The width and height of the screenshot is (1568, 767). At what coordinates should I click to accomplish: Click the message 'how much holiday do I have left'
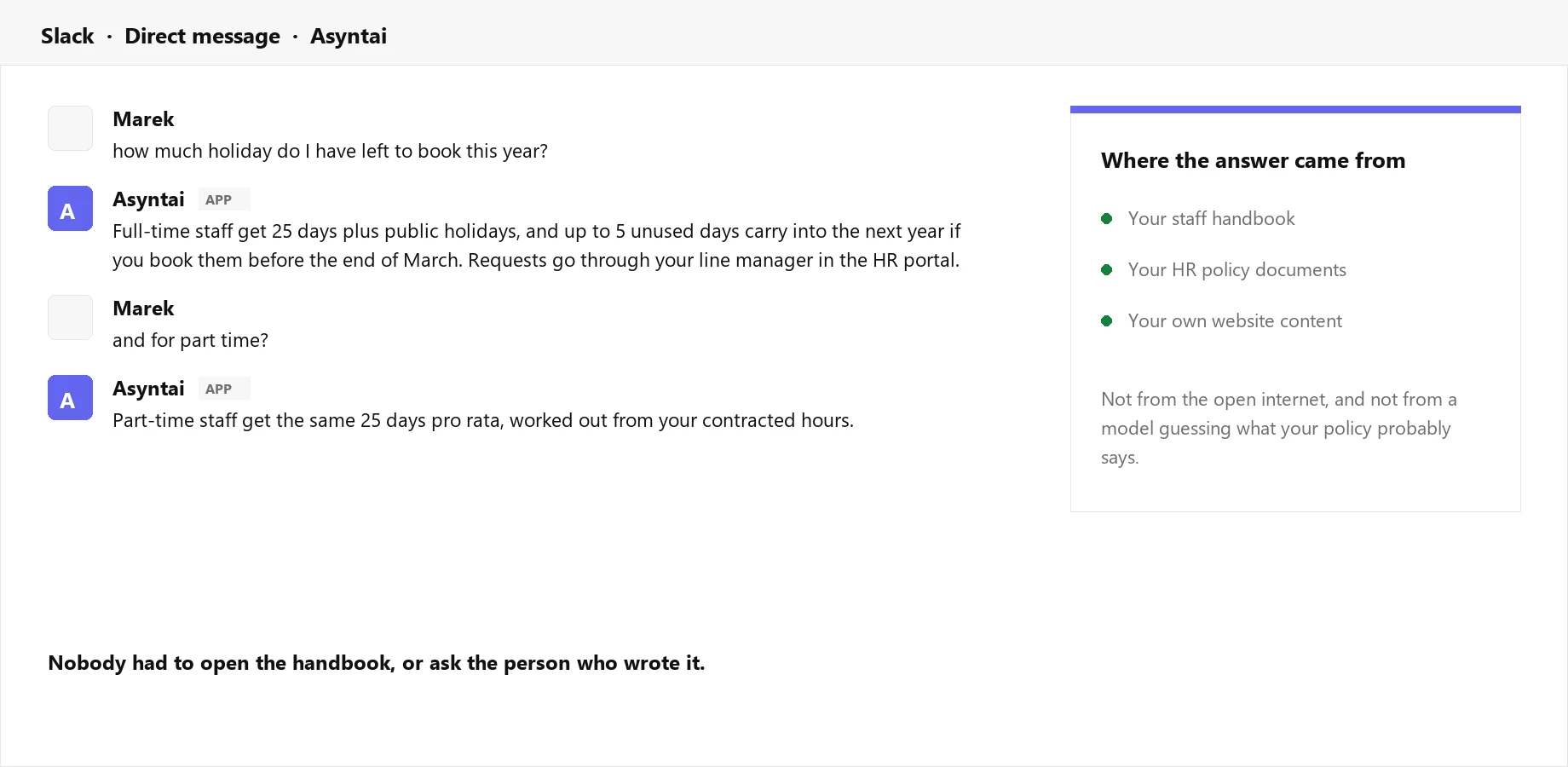coord(330,151)
